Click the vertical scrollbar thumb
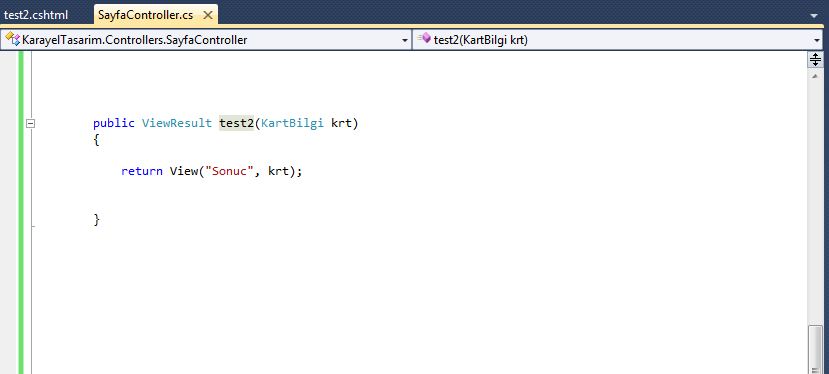The image size is (829, 374). (x=815, y=350)
